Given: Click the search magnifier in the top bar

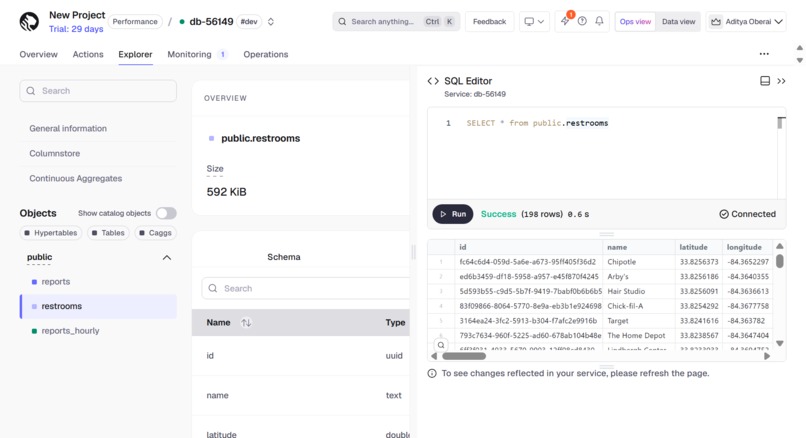Looking at the screenshot, I should pyautogui.click(x=342, y=22).
